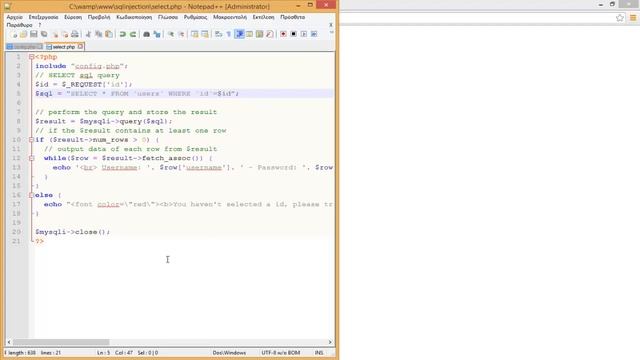640x360 pixels.
Task: Open the Γλώσσα menu
Action: [x=168, y=17]
